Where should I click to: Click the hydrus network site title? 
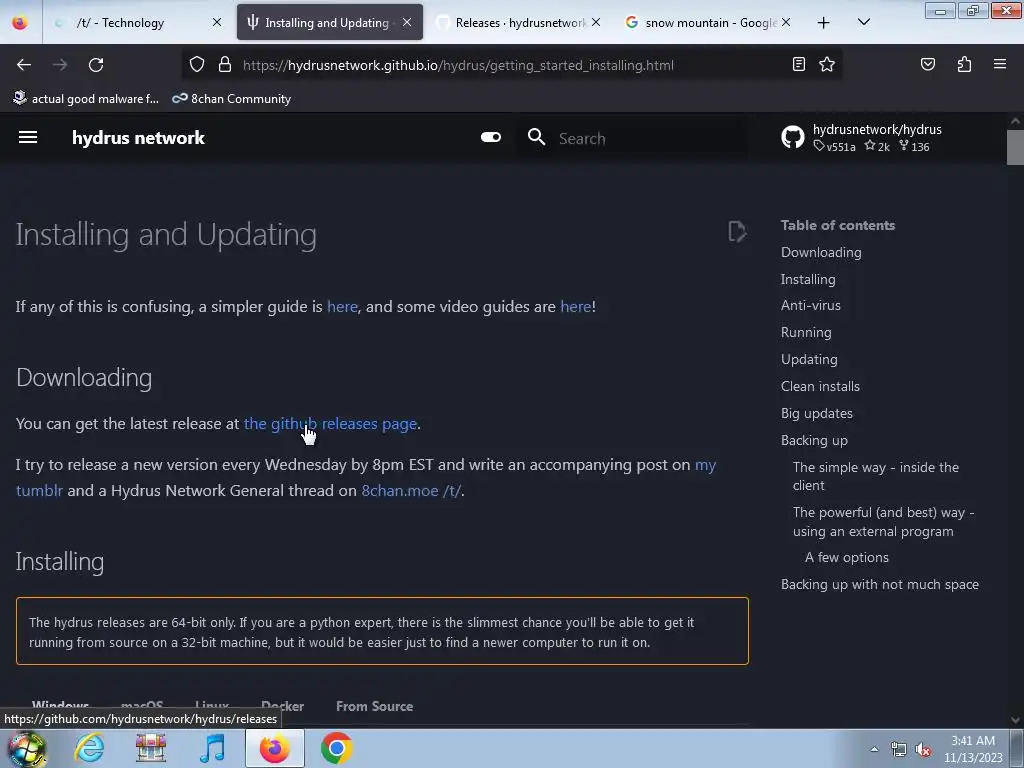[x=138, y=137]
